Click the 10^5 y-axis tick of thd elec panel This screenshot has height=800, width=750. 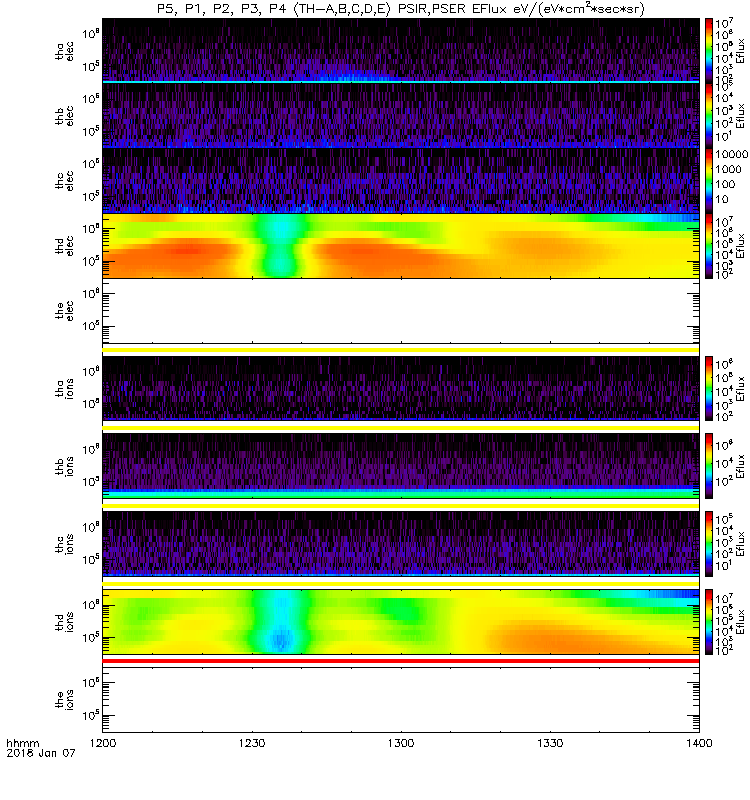click(91, 261)
